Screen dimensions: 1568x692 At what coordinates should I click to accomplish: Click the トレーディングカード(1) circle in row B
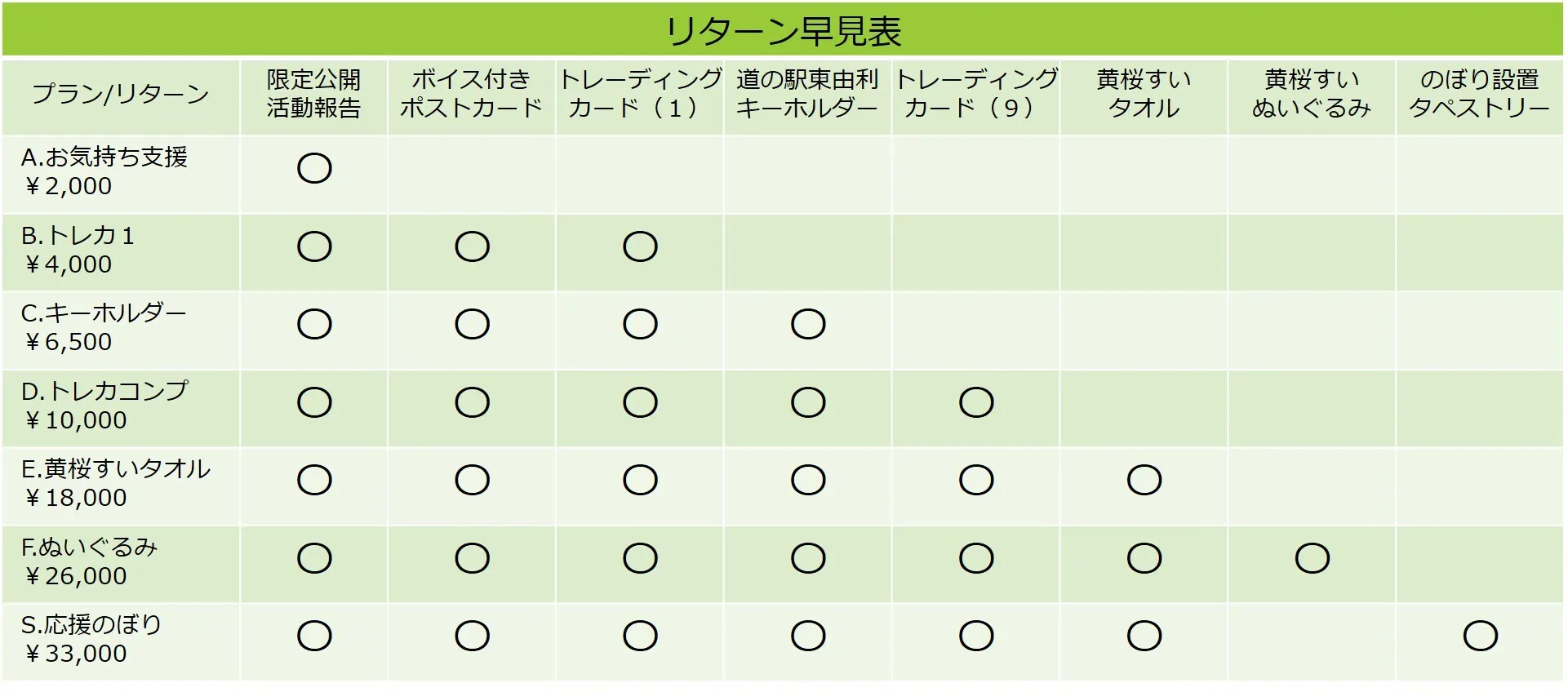point(640,247)
